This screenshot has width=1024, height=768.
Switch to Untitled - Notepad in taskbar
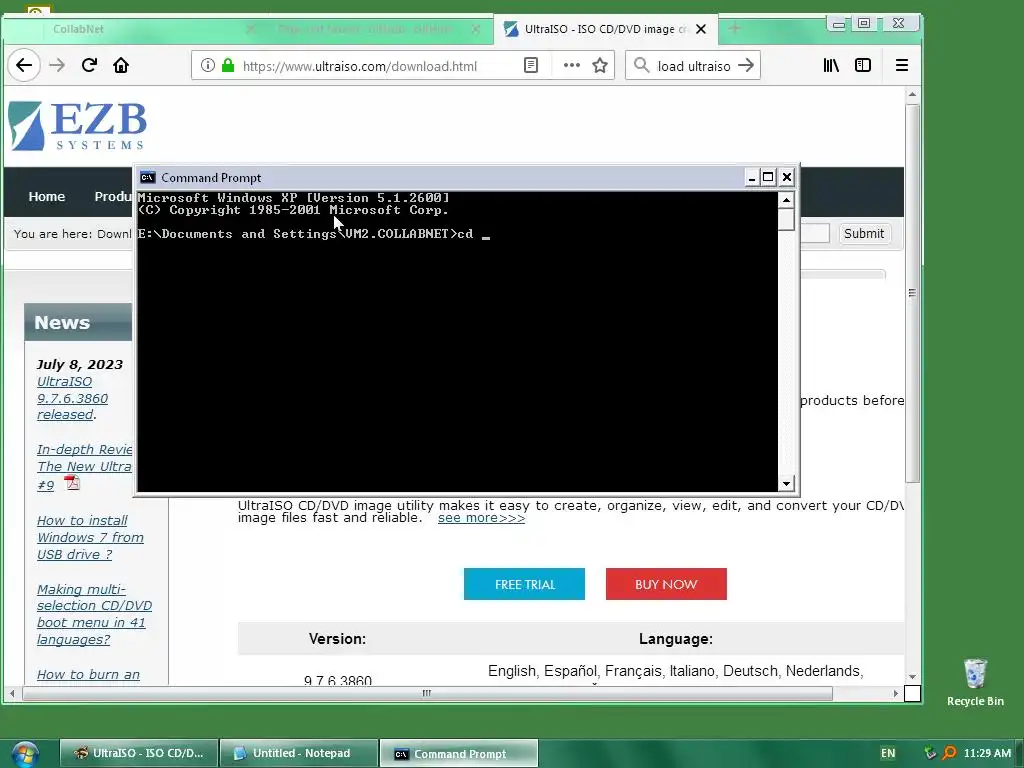point(299,754)
